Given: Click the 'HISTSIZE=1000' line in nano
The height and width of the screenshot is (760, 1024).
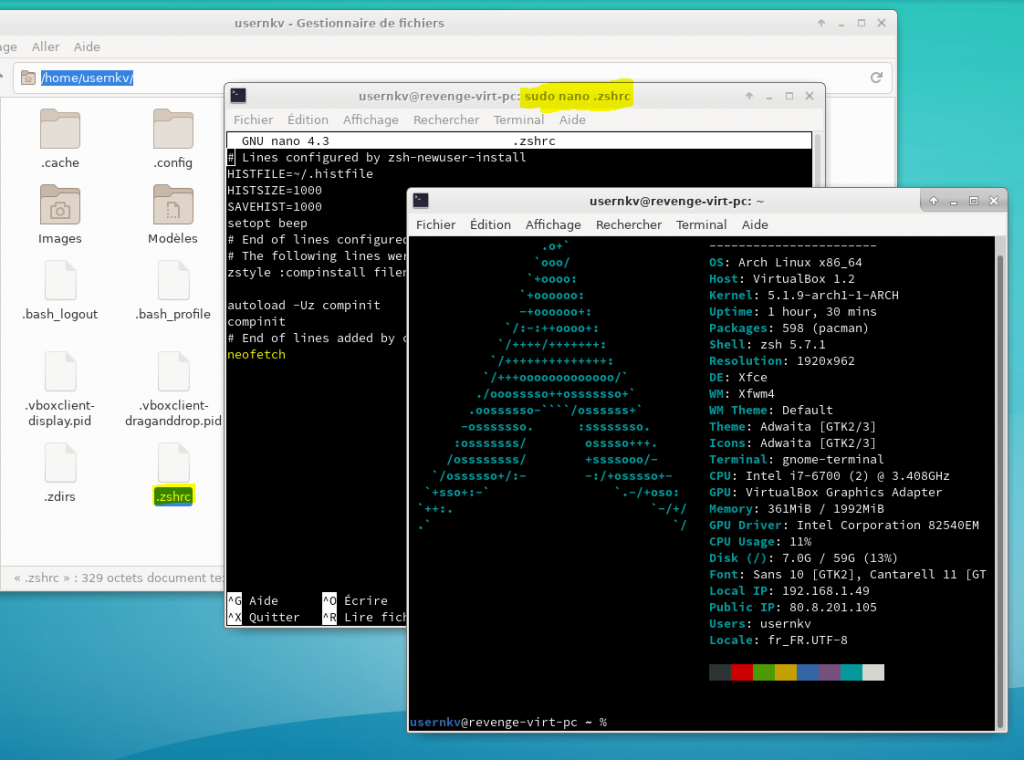Looking at the screenshot, I should [274, 191].
